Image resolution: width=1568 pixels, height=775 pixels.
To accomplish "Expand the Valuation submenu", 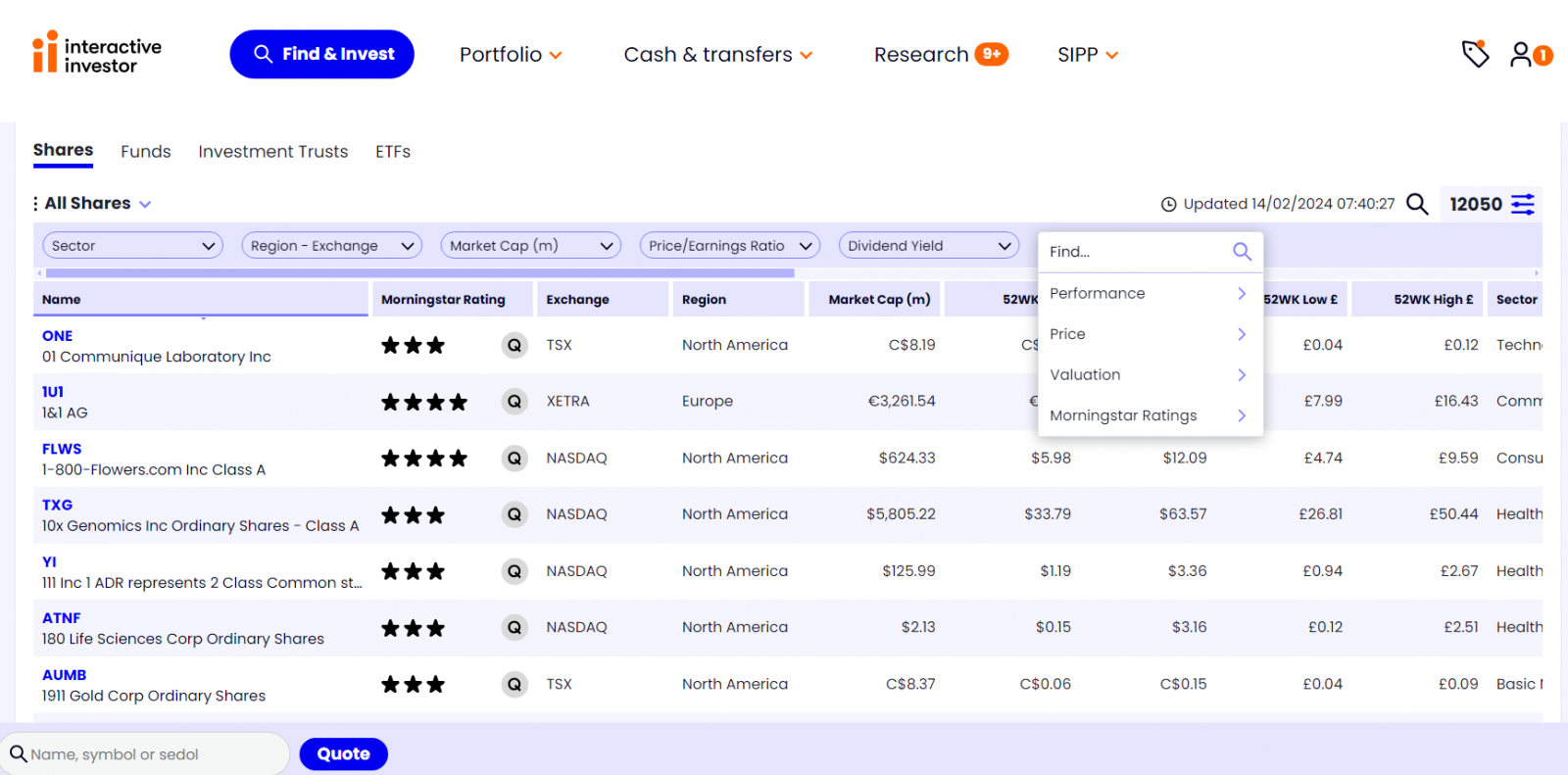I will tap(1150, 375).
